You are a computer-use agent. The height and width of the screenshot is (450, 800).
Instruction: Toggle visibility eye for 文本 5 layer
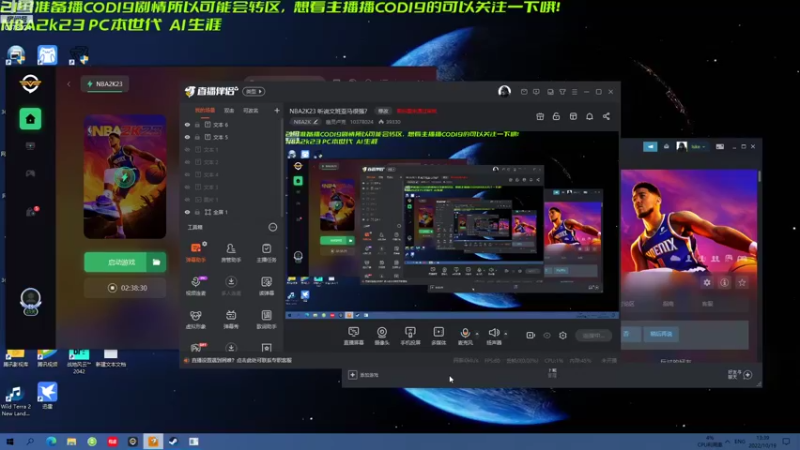(x=187, y=137)
